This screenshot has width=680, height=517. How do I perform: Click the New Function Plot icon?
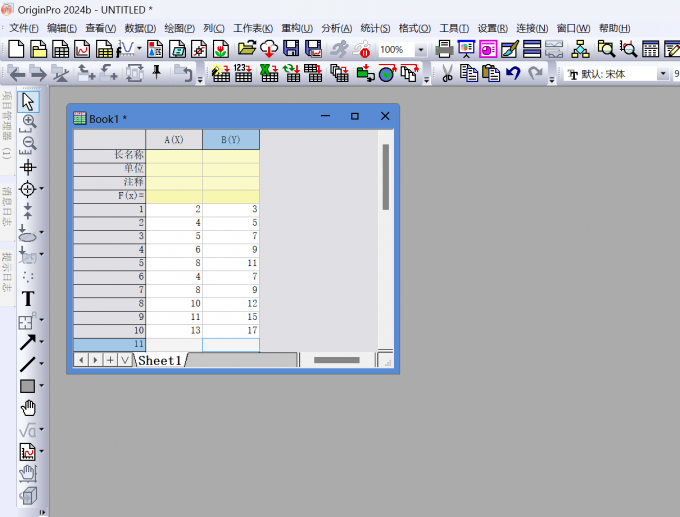(x=126, y=49)
